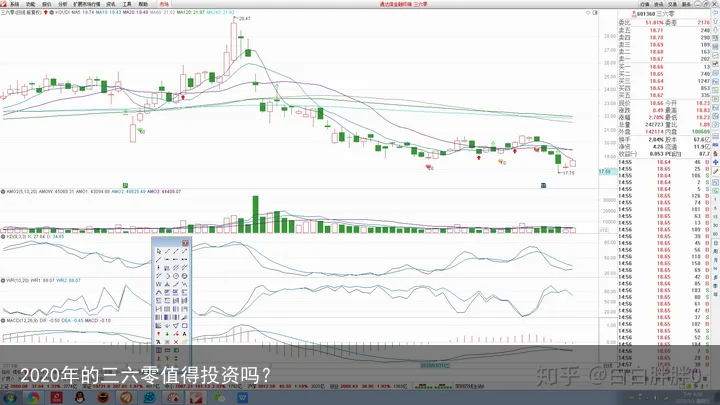720x405 pixels.
Task: Click the 买一 order book row
Action: point(664,67)
